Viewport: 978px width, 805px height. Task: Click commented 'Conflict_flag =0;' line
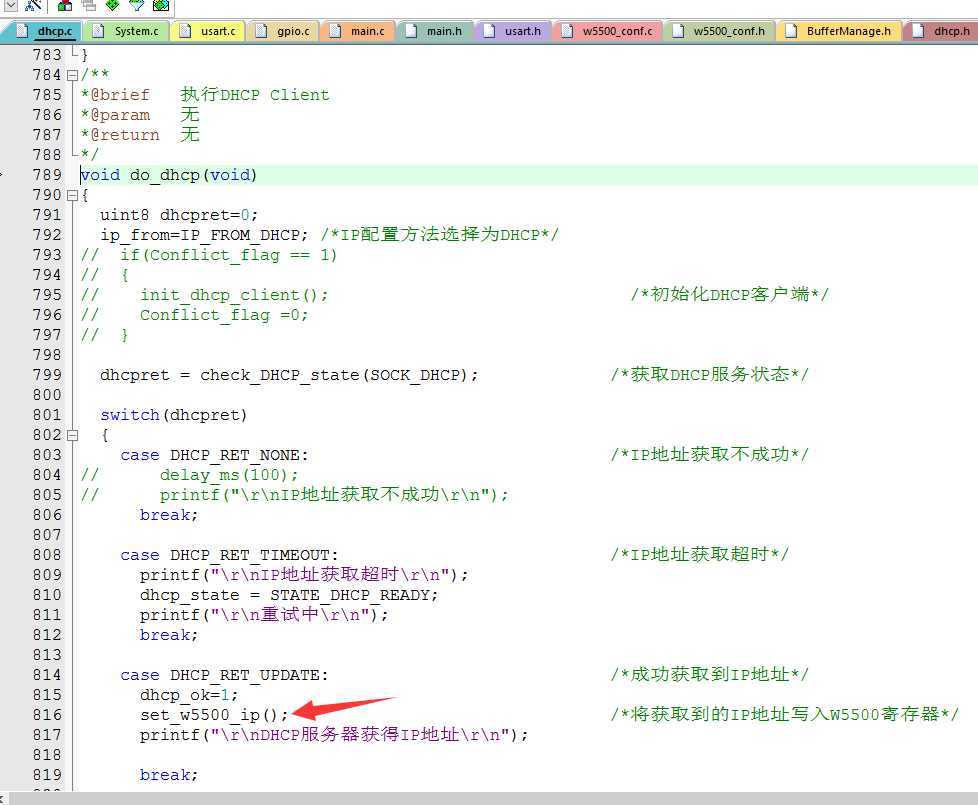(224, 315)
